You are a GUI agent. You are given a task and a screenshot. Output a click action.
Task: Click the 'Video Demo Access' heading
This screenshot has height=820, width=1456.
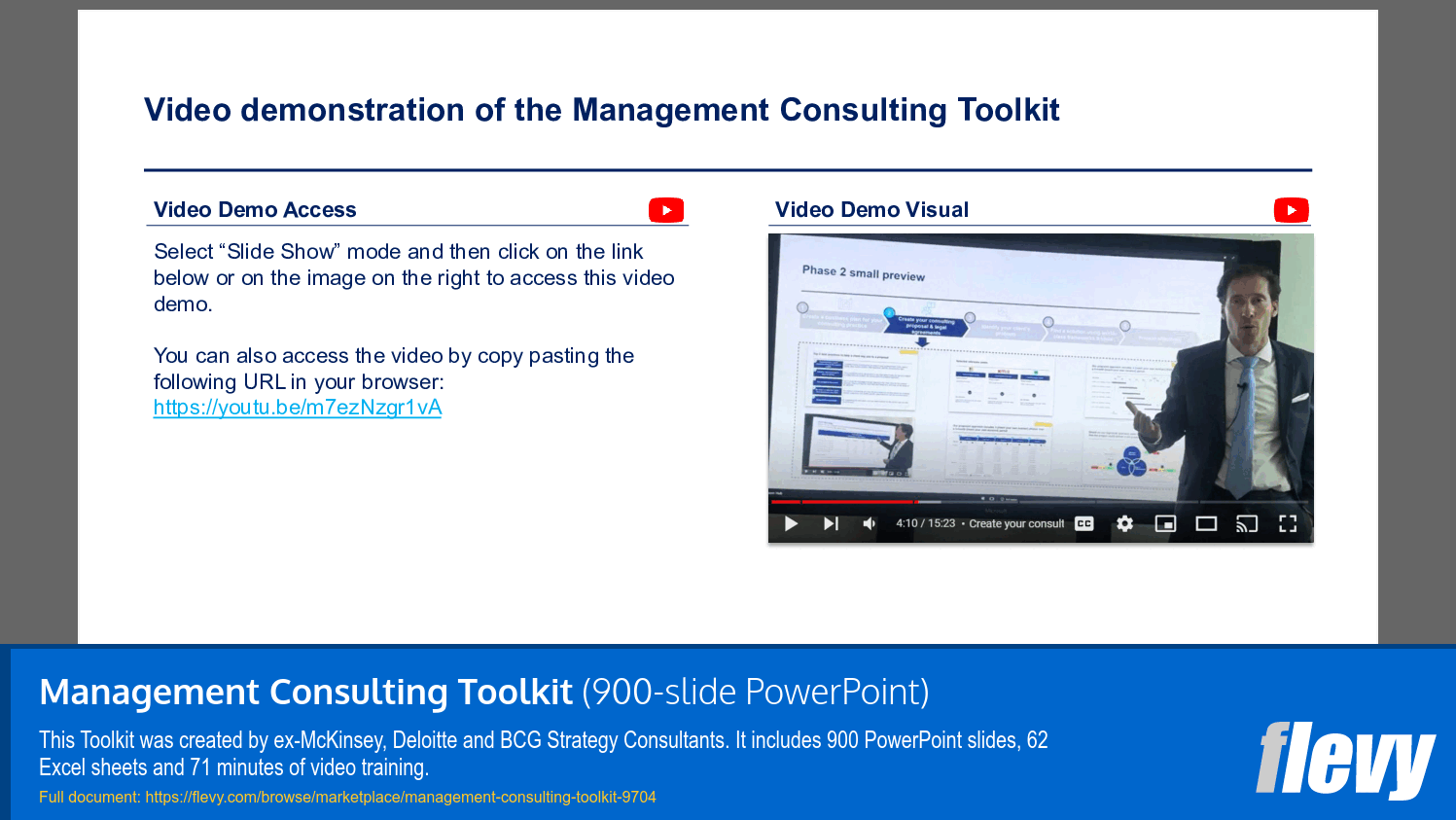tap(255, 210)
